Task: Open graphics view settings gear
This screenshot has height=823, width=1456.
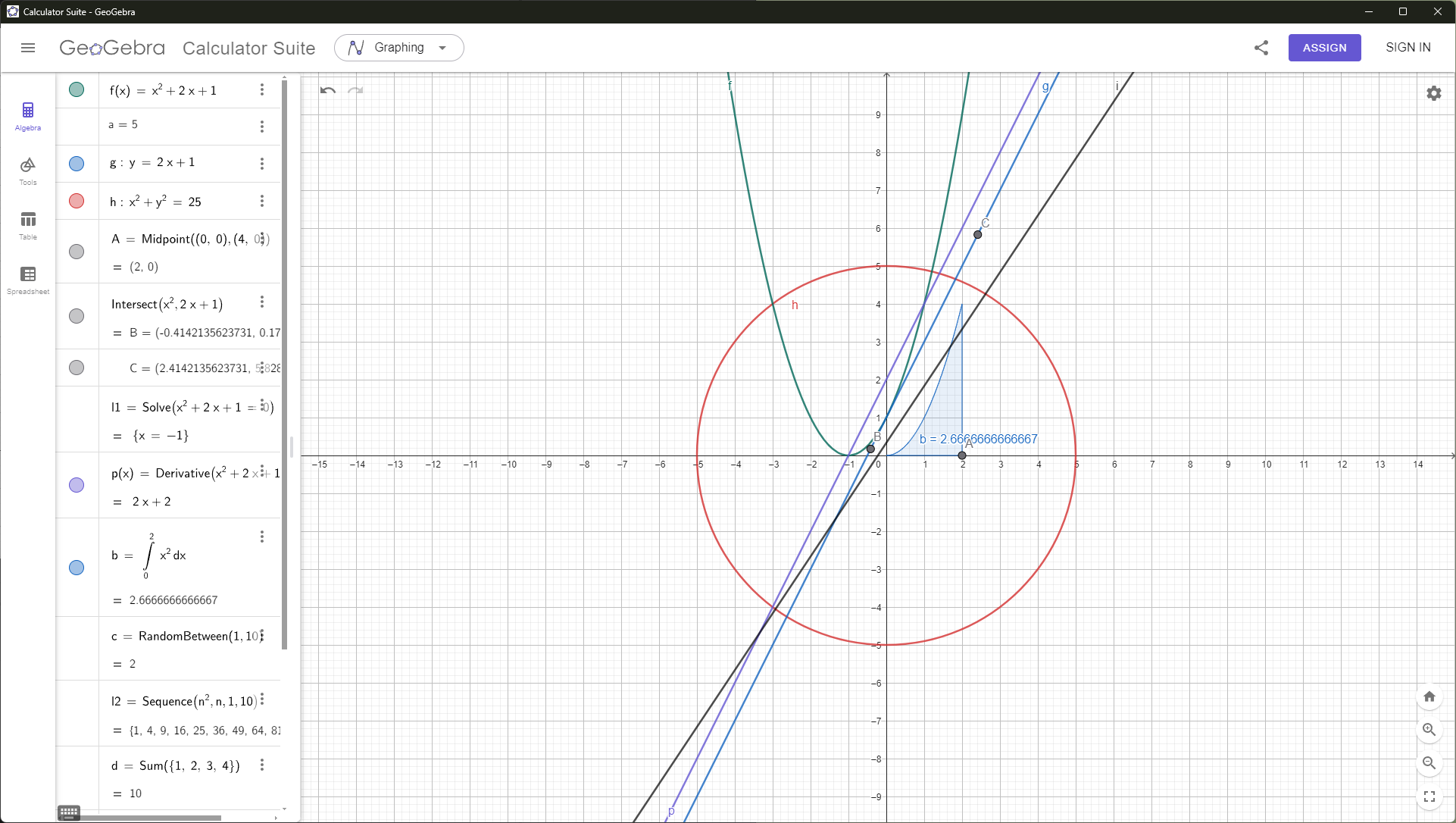Action: tap(1433, 93)
